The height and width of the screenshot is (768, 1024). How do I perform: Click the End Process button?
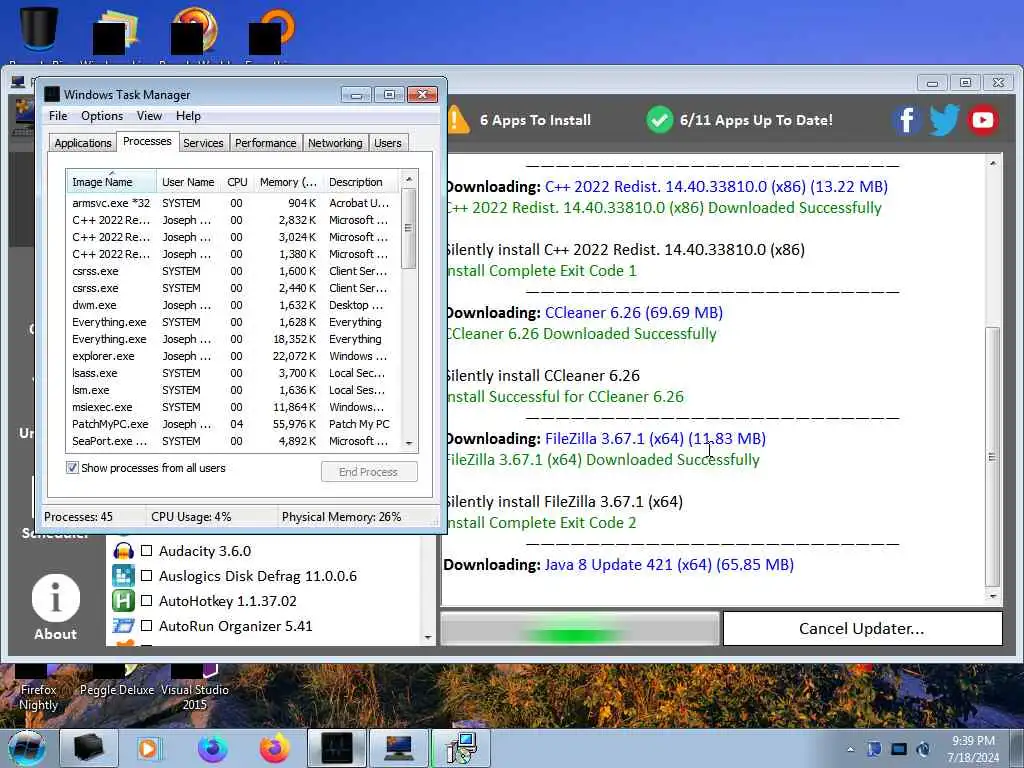pyautogui.click(x=369, y=472)
